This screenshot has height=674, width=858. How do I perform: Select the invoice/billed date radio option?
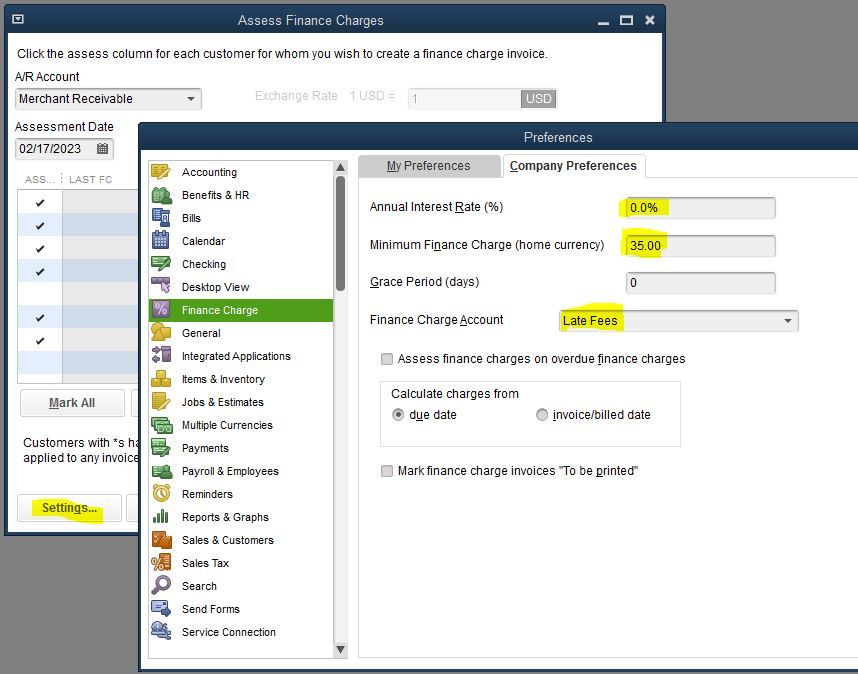(542, 415)
